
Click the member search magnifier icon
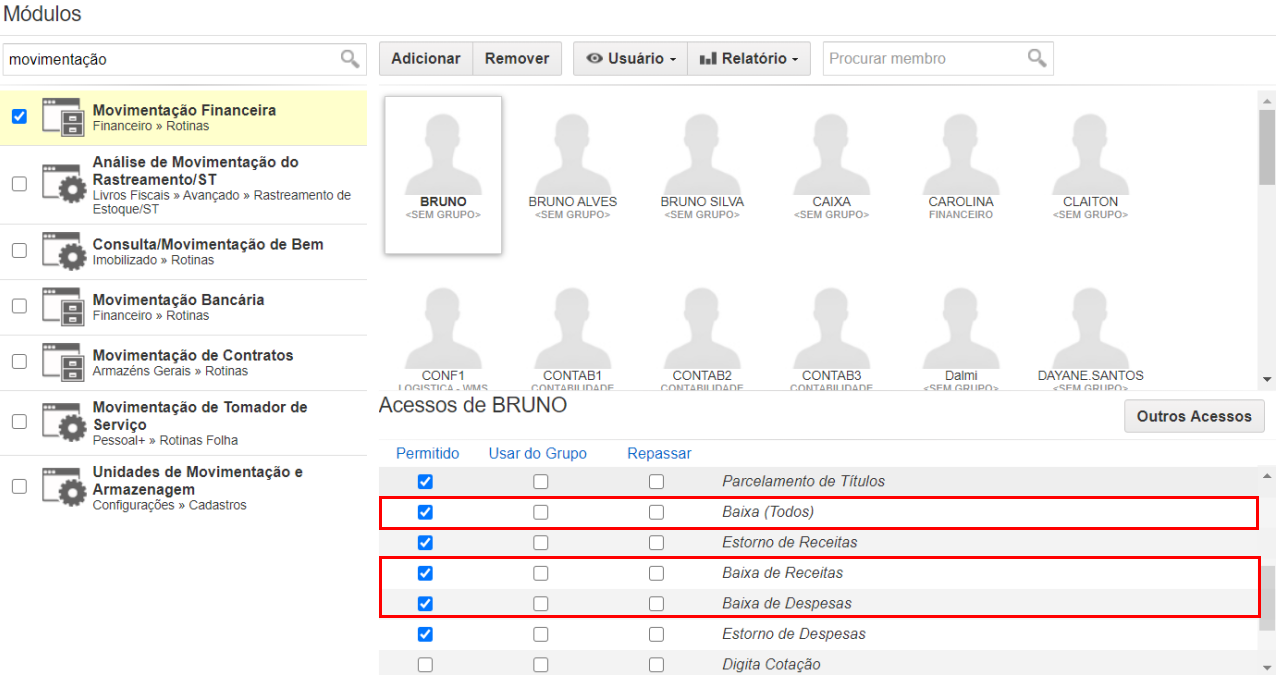1037,58
